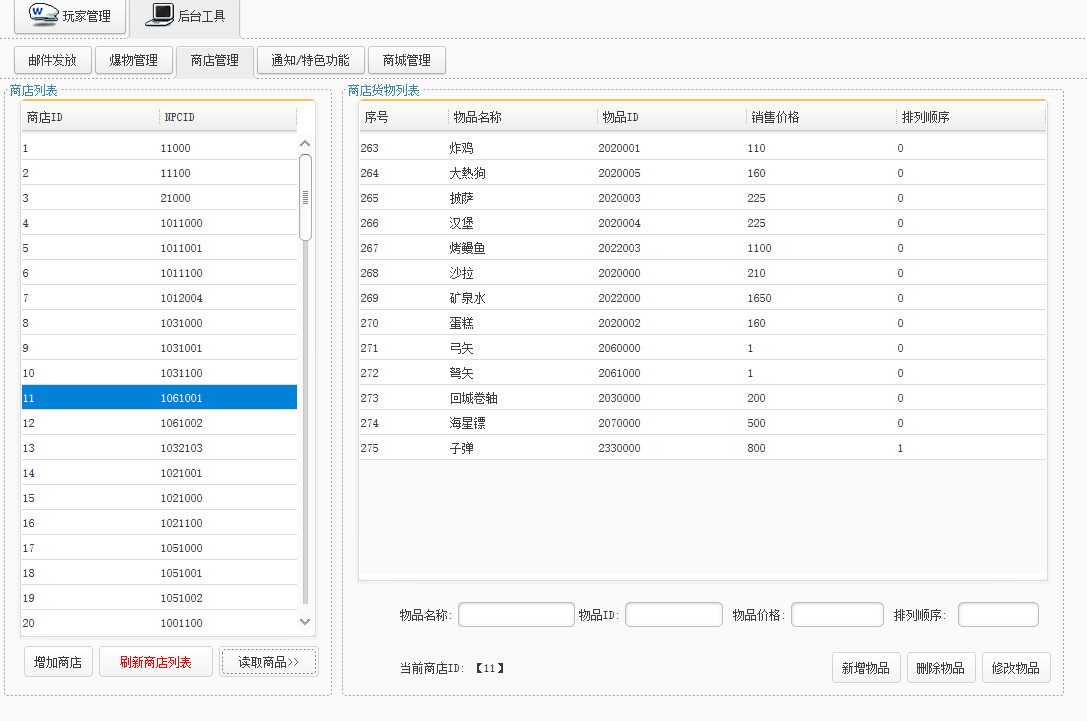Switch to the 爆物管理 tab
The image size is (1087, 721).
[134, 60]
